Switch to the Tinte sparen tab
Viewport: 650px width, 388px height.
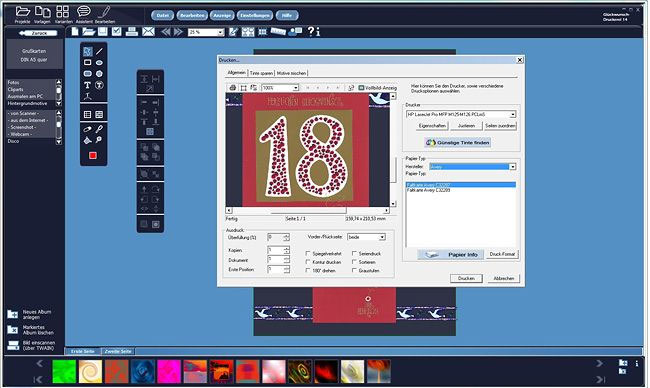(x=261, y=73)
